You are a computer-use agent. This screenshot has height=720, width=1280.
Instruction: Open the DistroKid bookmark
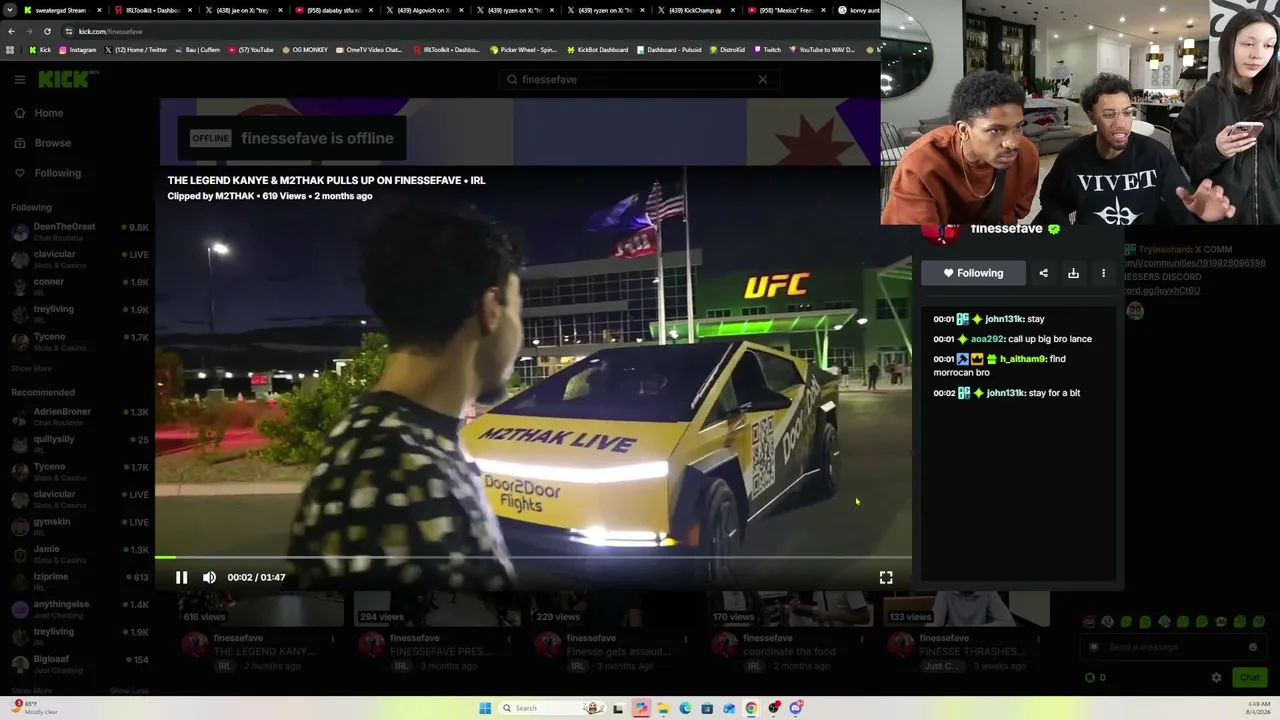(727, 49)
